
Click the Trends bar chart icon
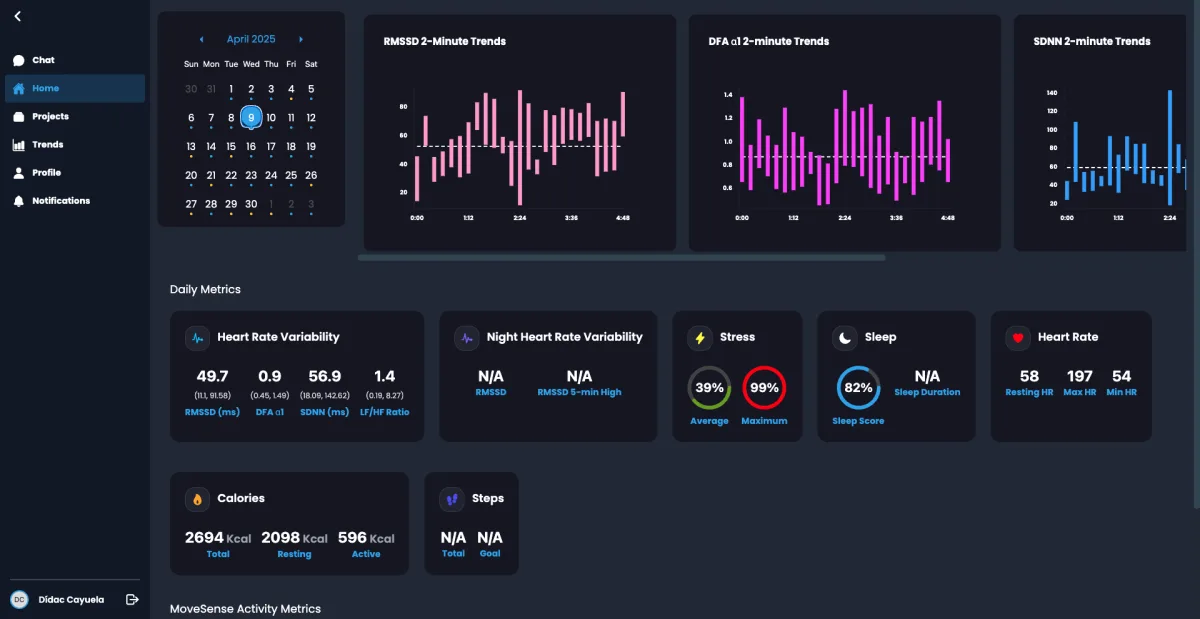tap(19, 144)
